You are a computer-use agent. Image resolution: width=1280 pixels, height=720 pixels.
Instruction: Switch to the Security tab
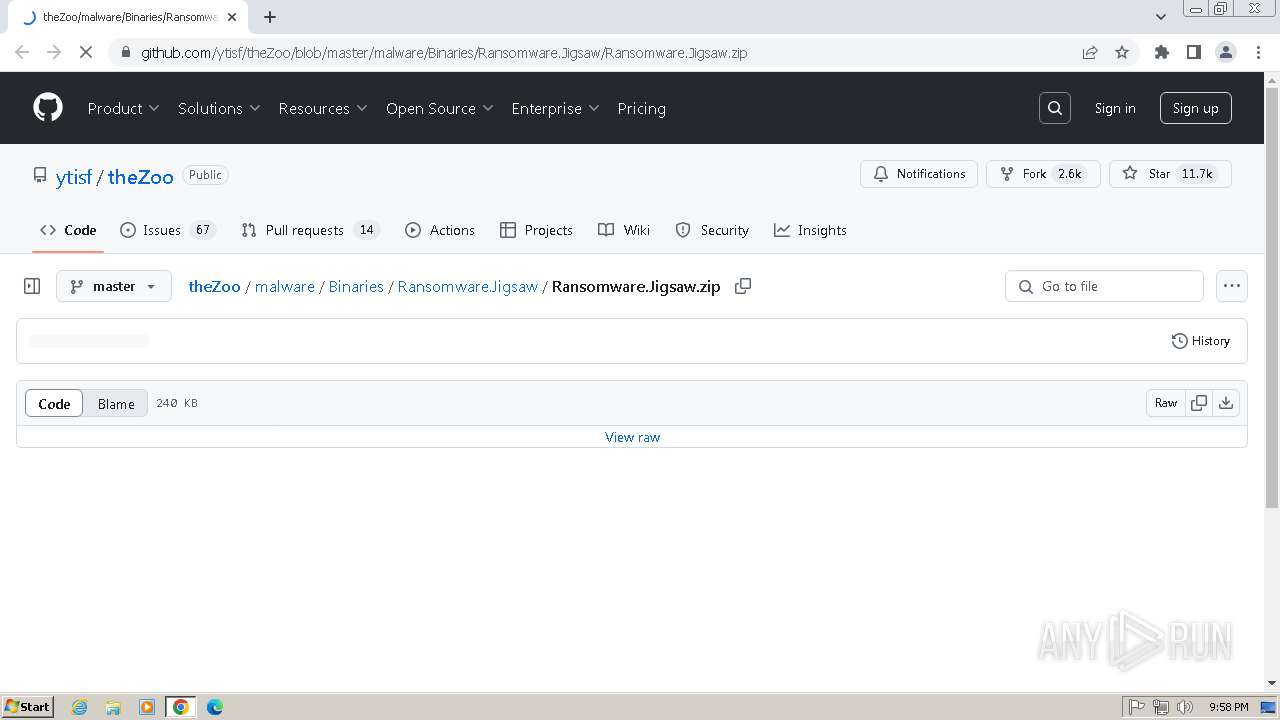[712, 230]
